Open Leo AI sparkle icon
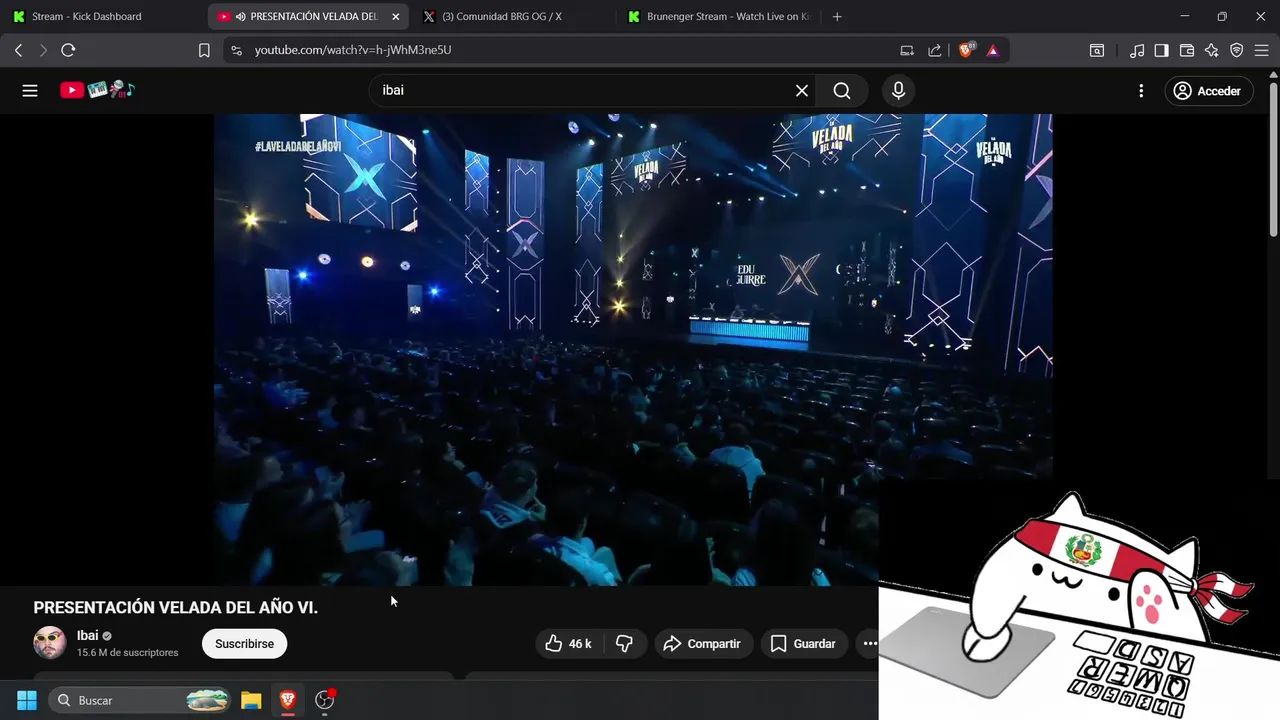Viewport: 1280px width, 720px height. coord(1212,50)
